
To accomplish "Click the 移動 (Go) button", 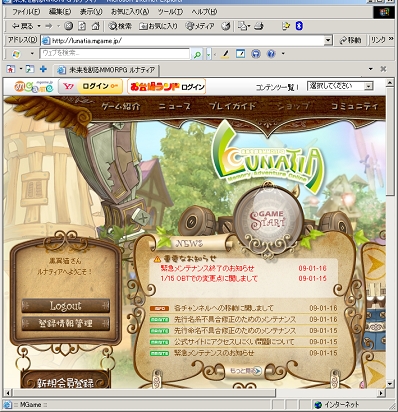I will point(350,40).
